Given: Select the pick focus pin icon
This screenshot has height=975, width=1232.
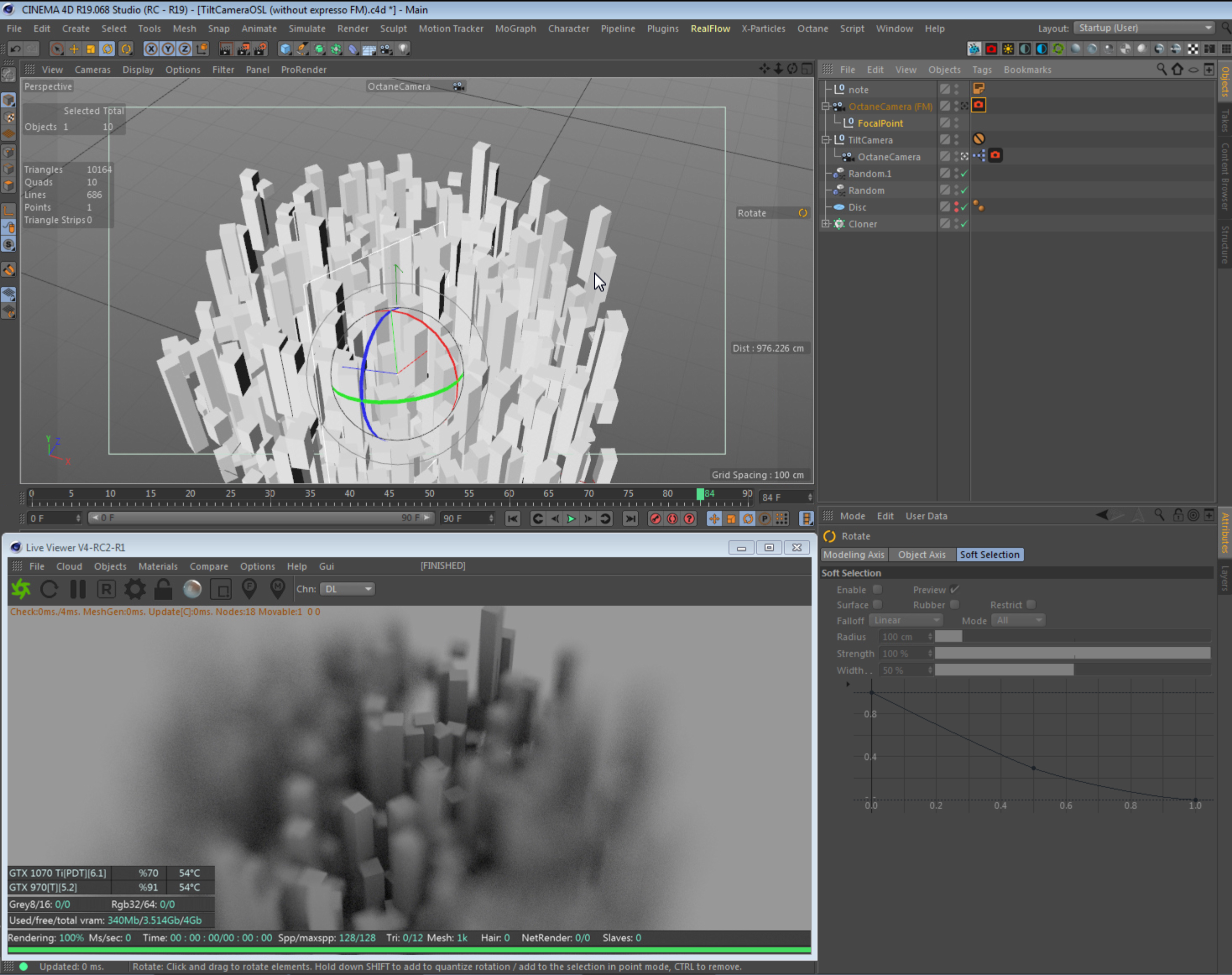Looking at the screenshot, I should tap(249, 589).
